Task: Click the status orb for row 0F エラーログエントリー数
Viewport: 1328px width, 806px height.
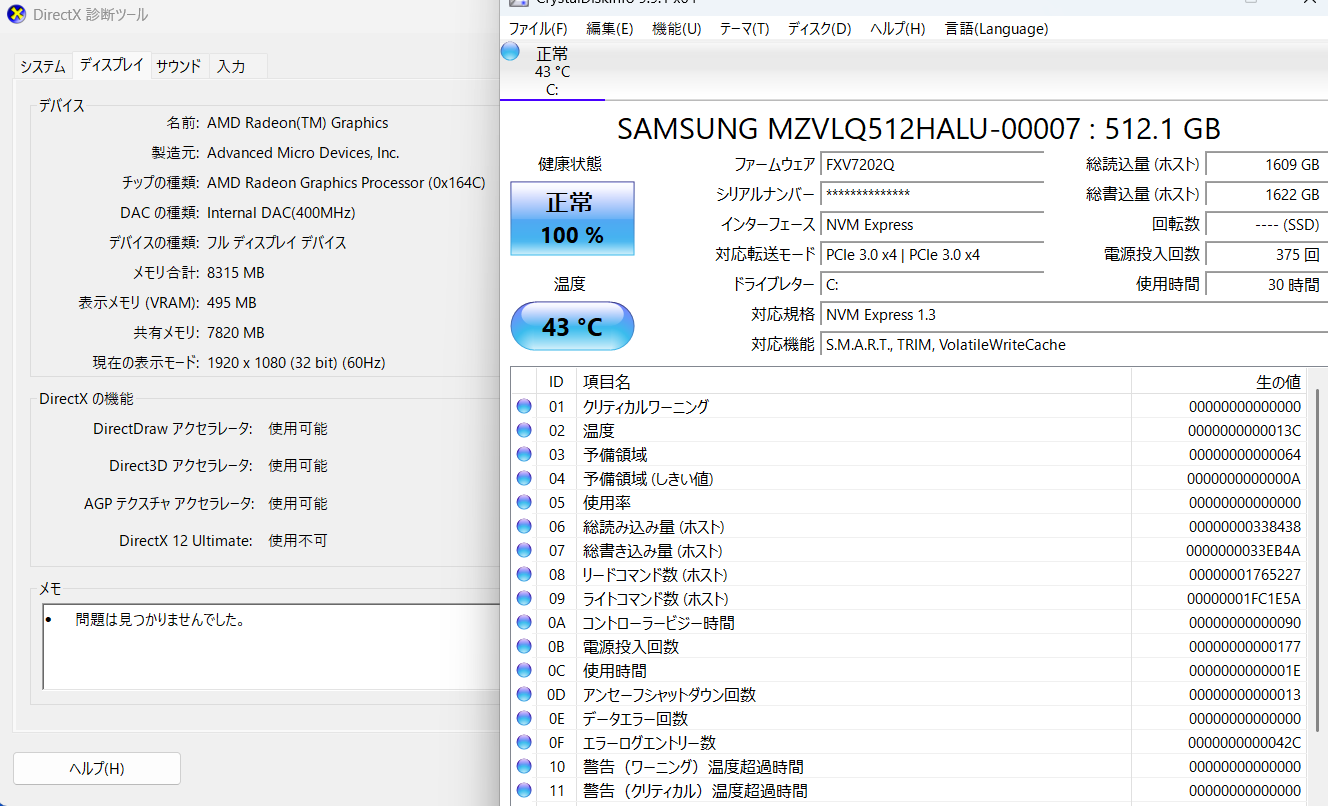Action: pos(524,743)
